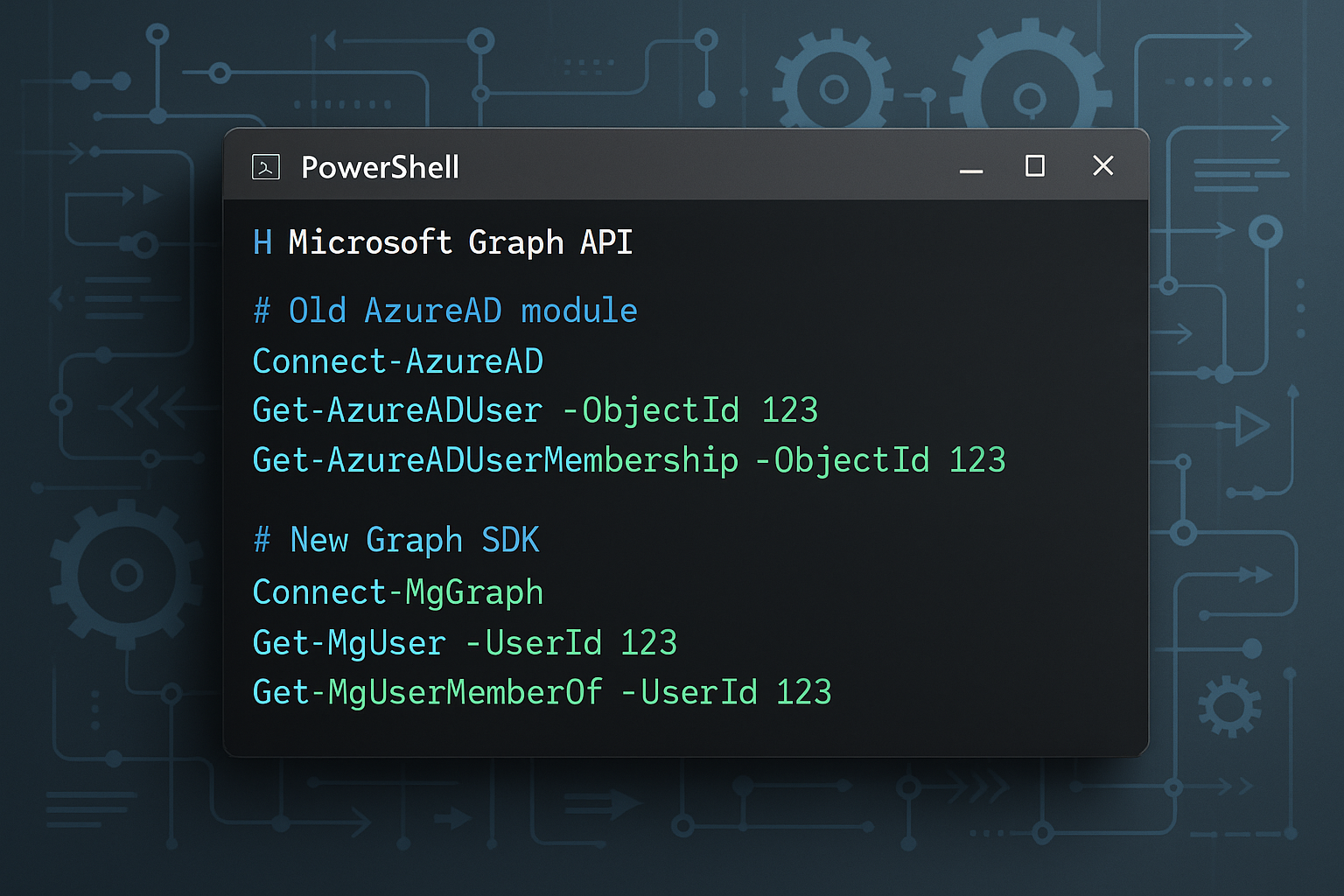Click 'Get-MgUser -UserId 123' line
Screen dimensions: 1344x896
(465, 643)
